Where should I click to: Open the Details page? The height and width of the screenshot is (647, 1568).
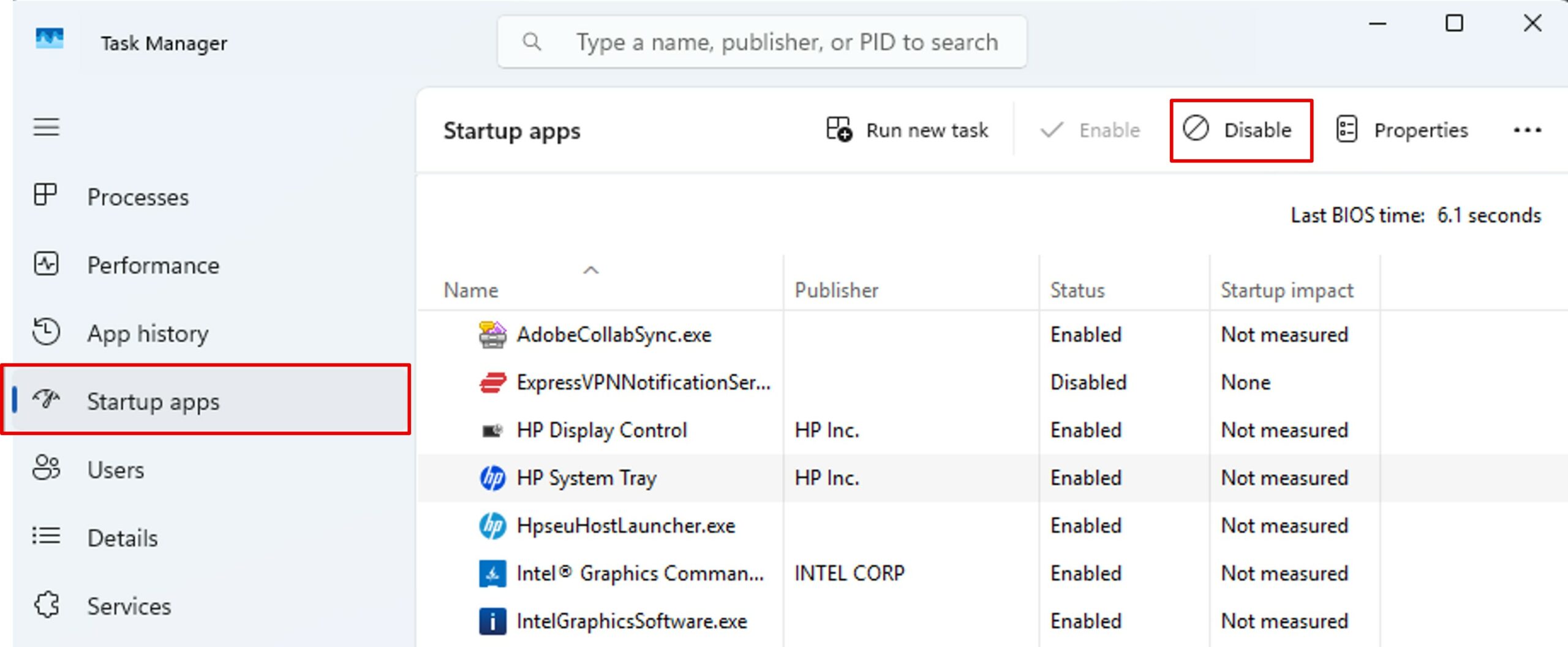[x=211, y=537]
